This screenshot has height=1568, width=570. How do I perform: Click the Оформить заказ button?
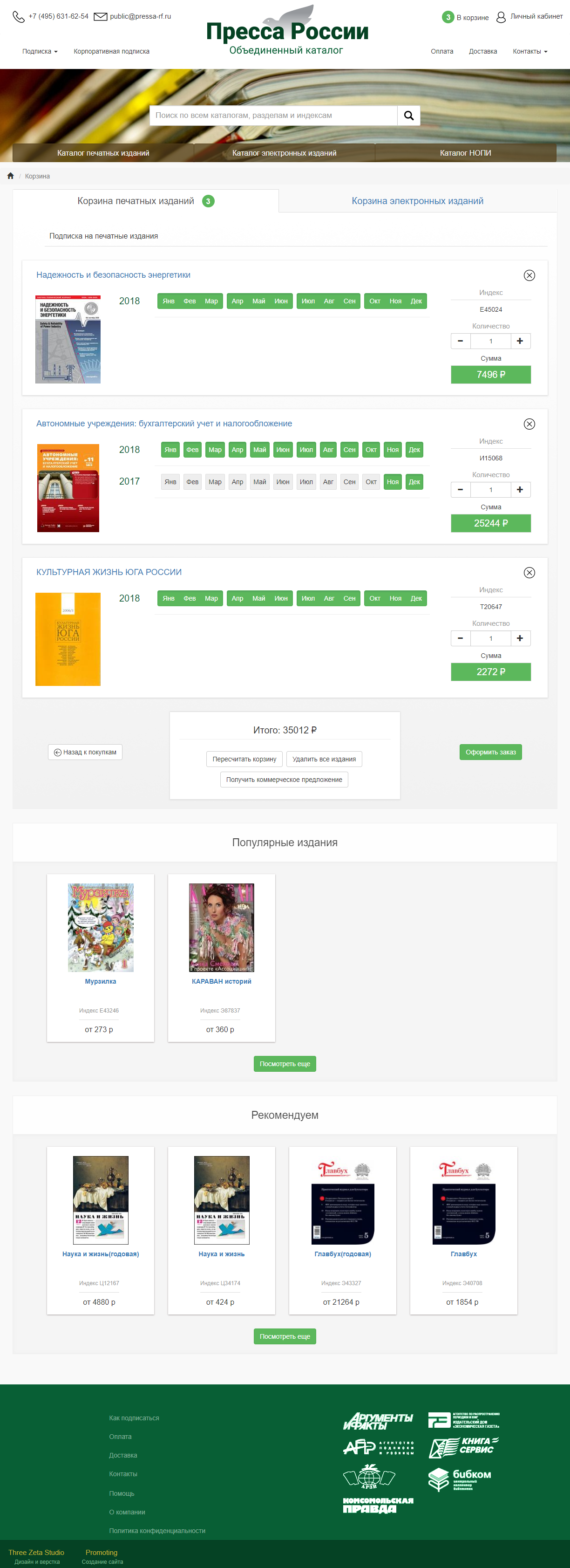pyautogui.click(x=490, y=753)
